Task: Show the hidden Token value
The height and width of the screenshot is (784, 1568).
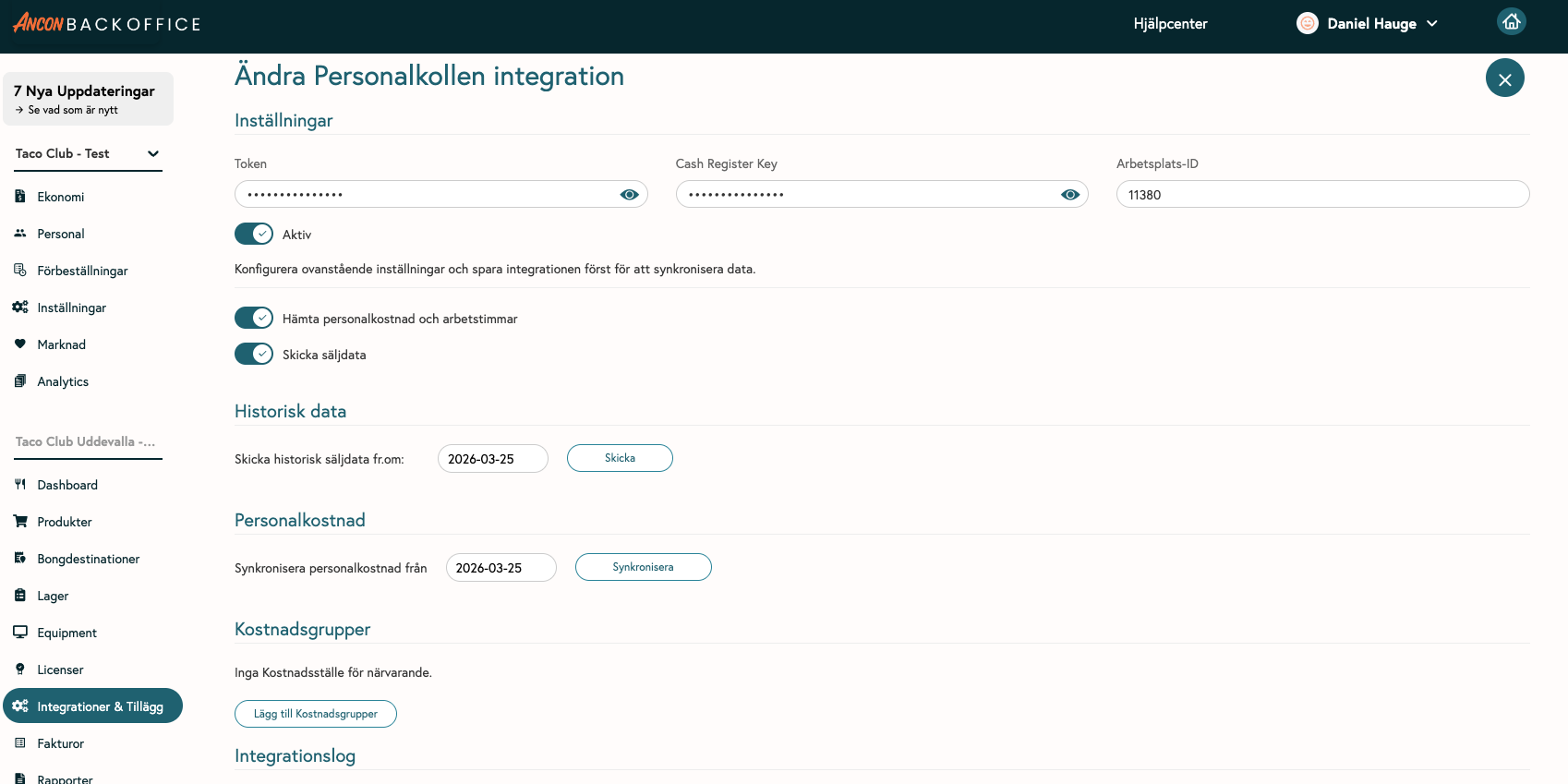Action: [630, 195]
